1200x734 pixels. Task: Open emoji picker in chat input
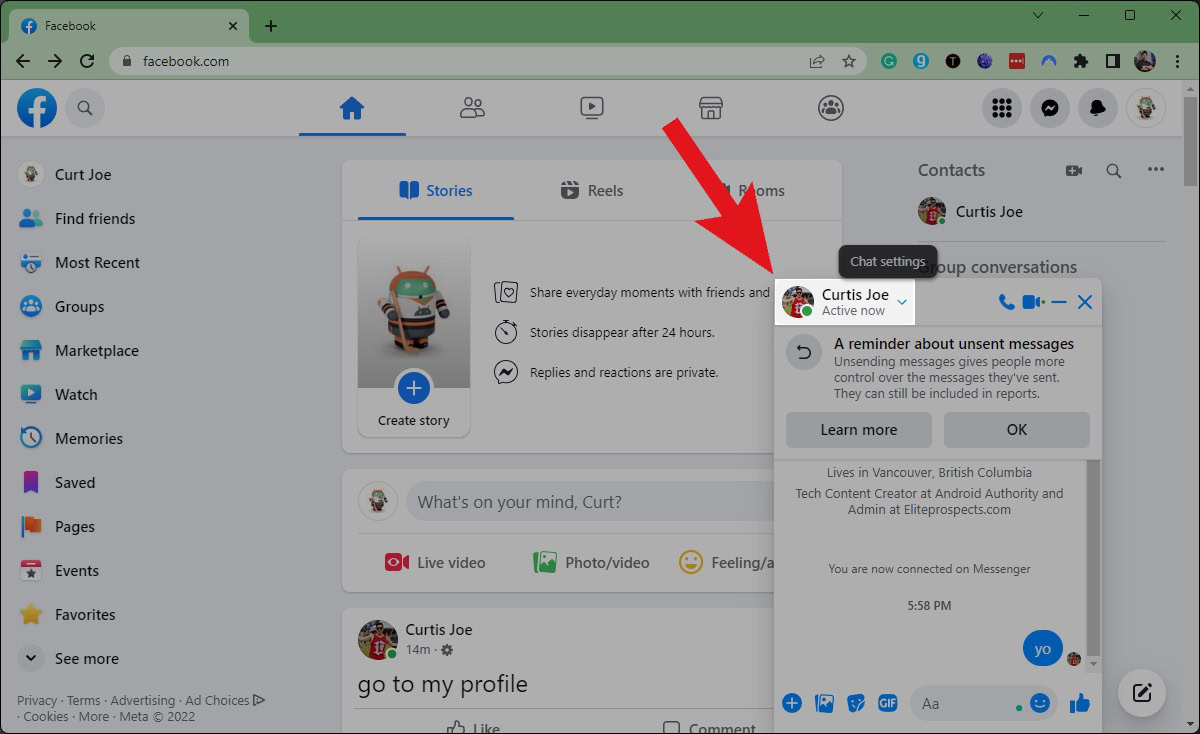click(1040, 703)
